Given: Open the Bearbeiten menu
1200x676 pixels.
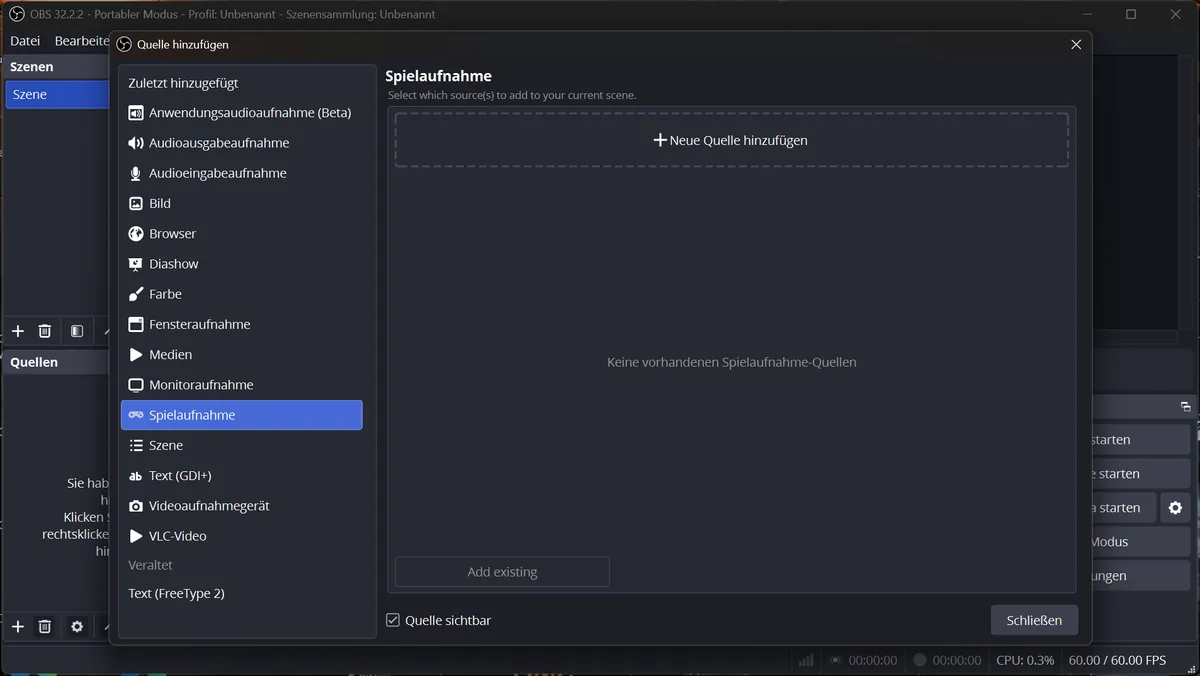Looking at the screenshot, I should pyautogui.click(x=82, y=41).
